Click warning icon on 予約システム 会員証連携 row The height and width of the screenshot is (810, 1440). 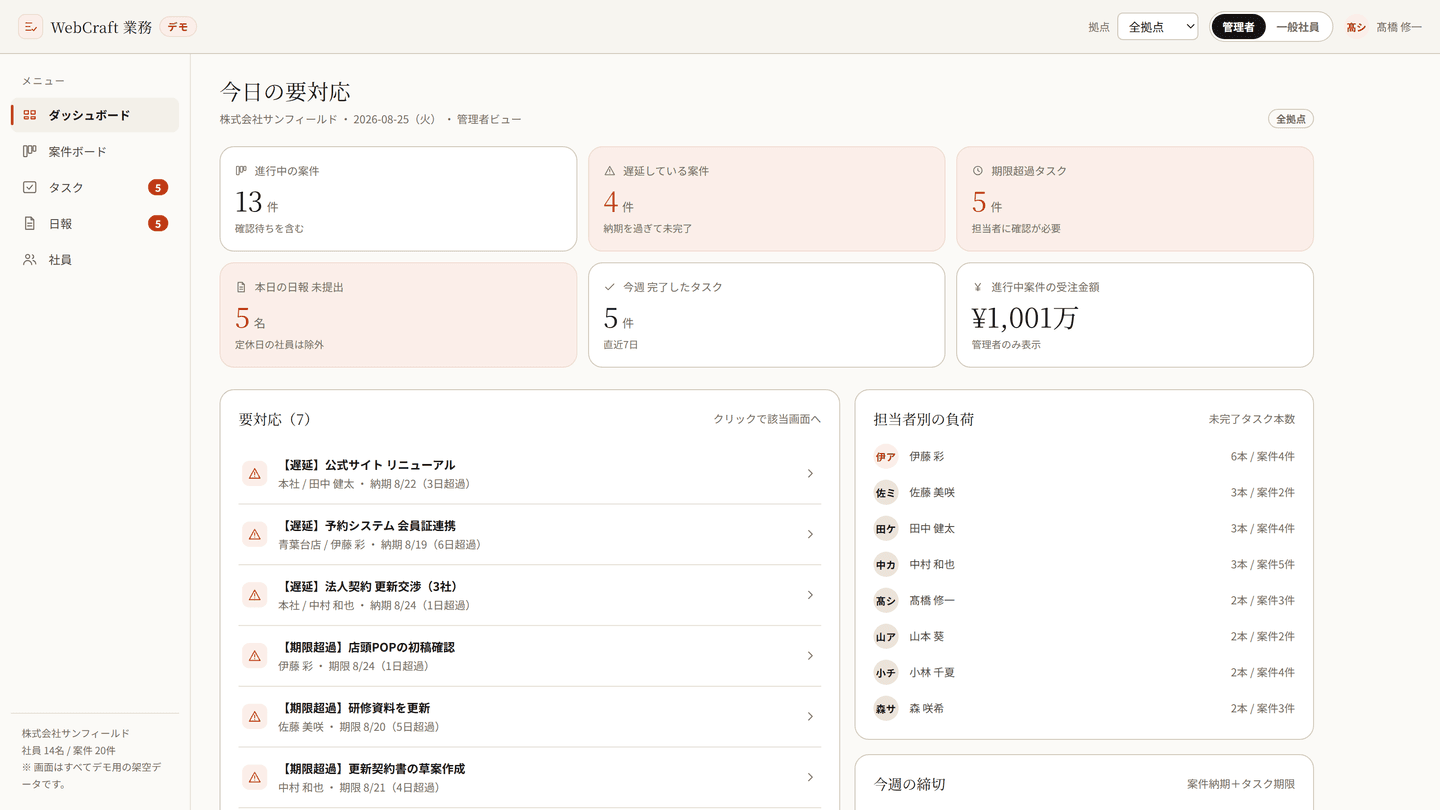tap(255, 535)
